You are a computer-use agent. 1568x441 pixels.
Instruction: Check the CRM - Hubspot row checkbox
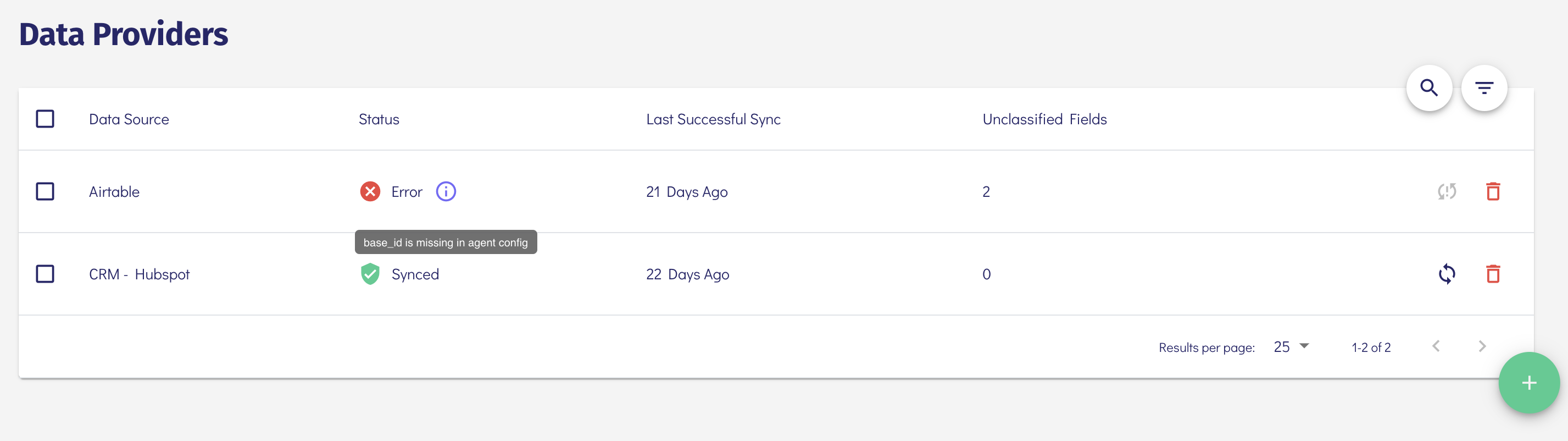pyautogui.click(x=45, y=273)
